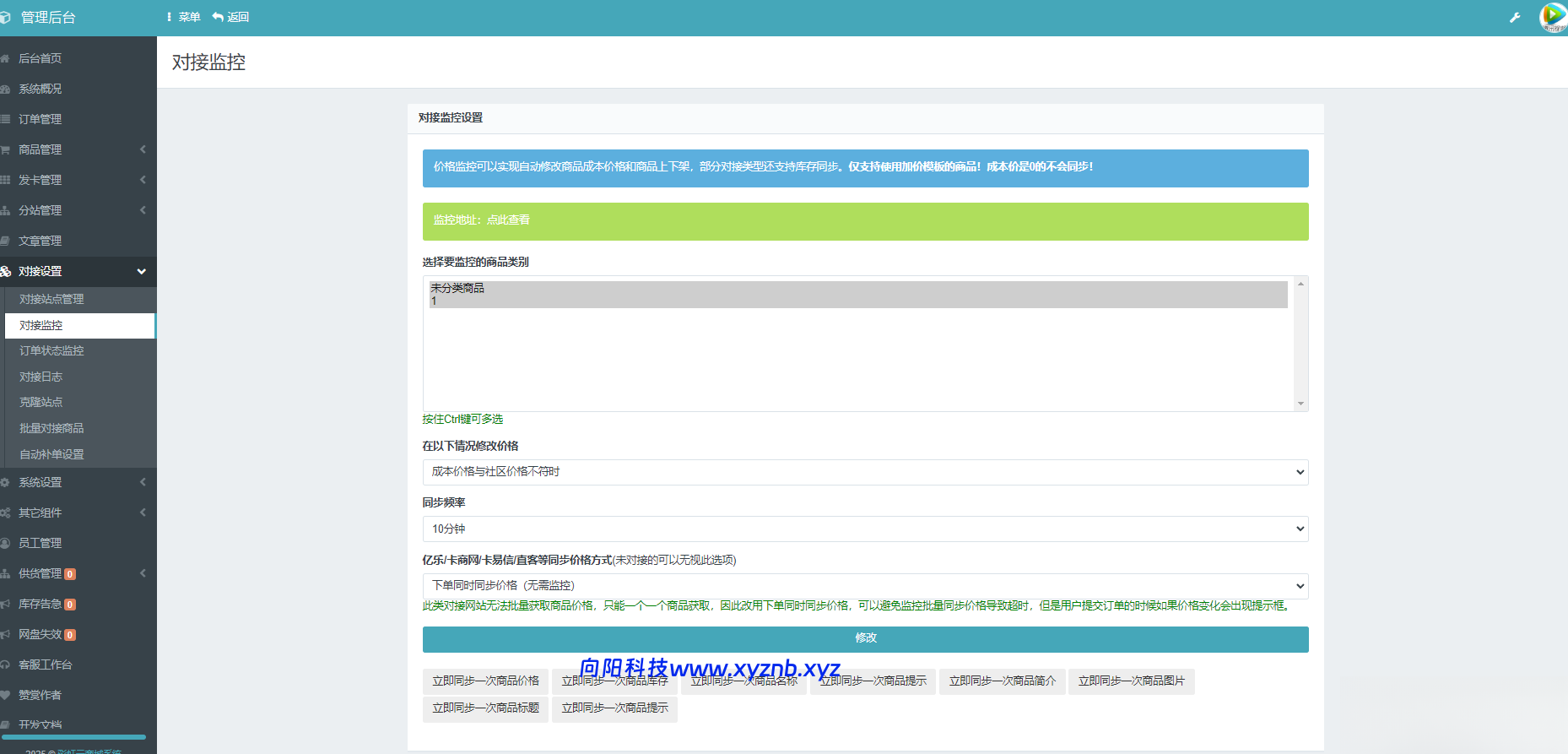Click 立即同步一次商品图片 button
The height and width of the screenshot is (754, 1568).
click(x=1131, y=681)
